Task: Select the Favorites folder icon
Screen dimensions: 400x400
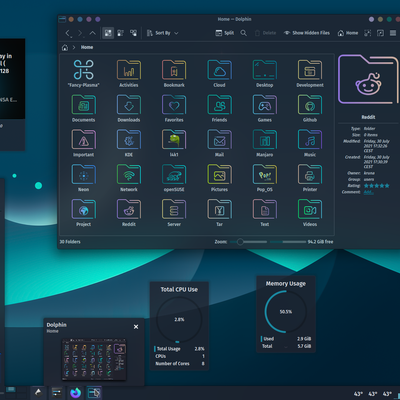Action: coord(174,104)
